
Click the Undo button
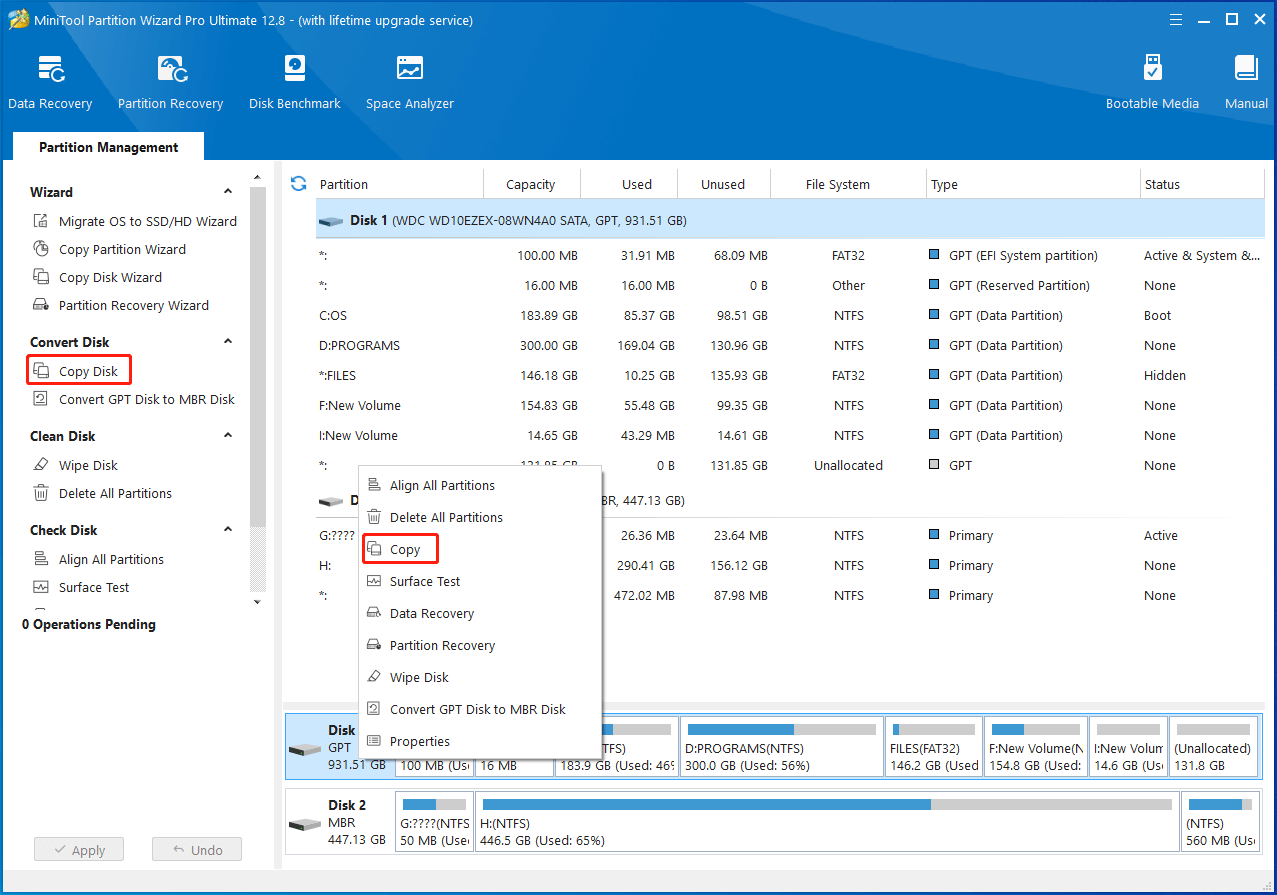[197, 850]
